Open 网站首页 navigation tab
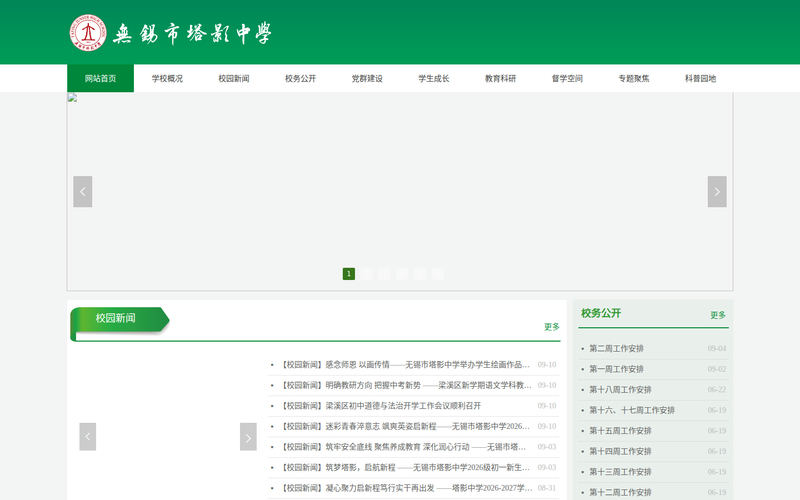The image size is (800, 500). pos(101,78)
